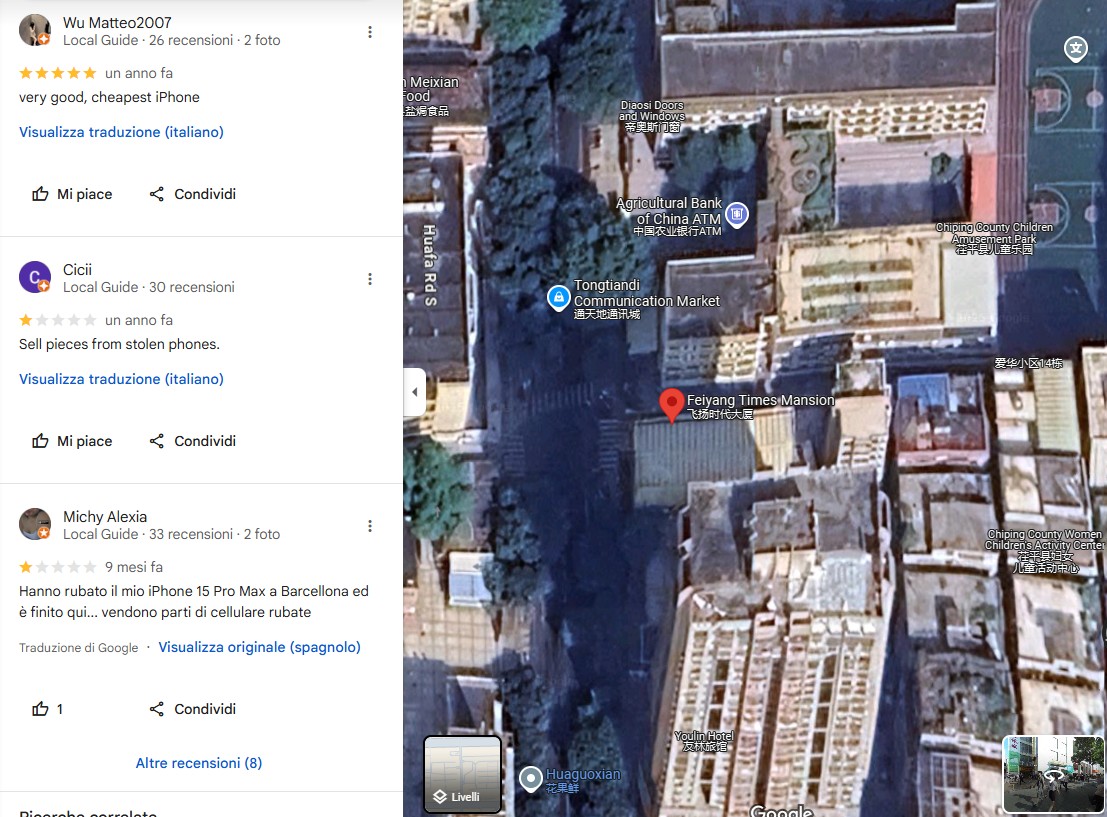1107x817 pixels.
Task: Open the options menu for Michy Alexia's review
Action: click(x=370, y=526)
